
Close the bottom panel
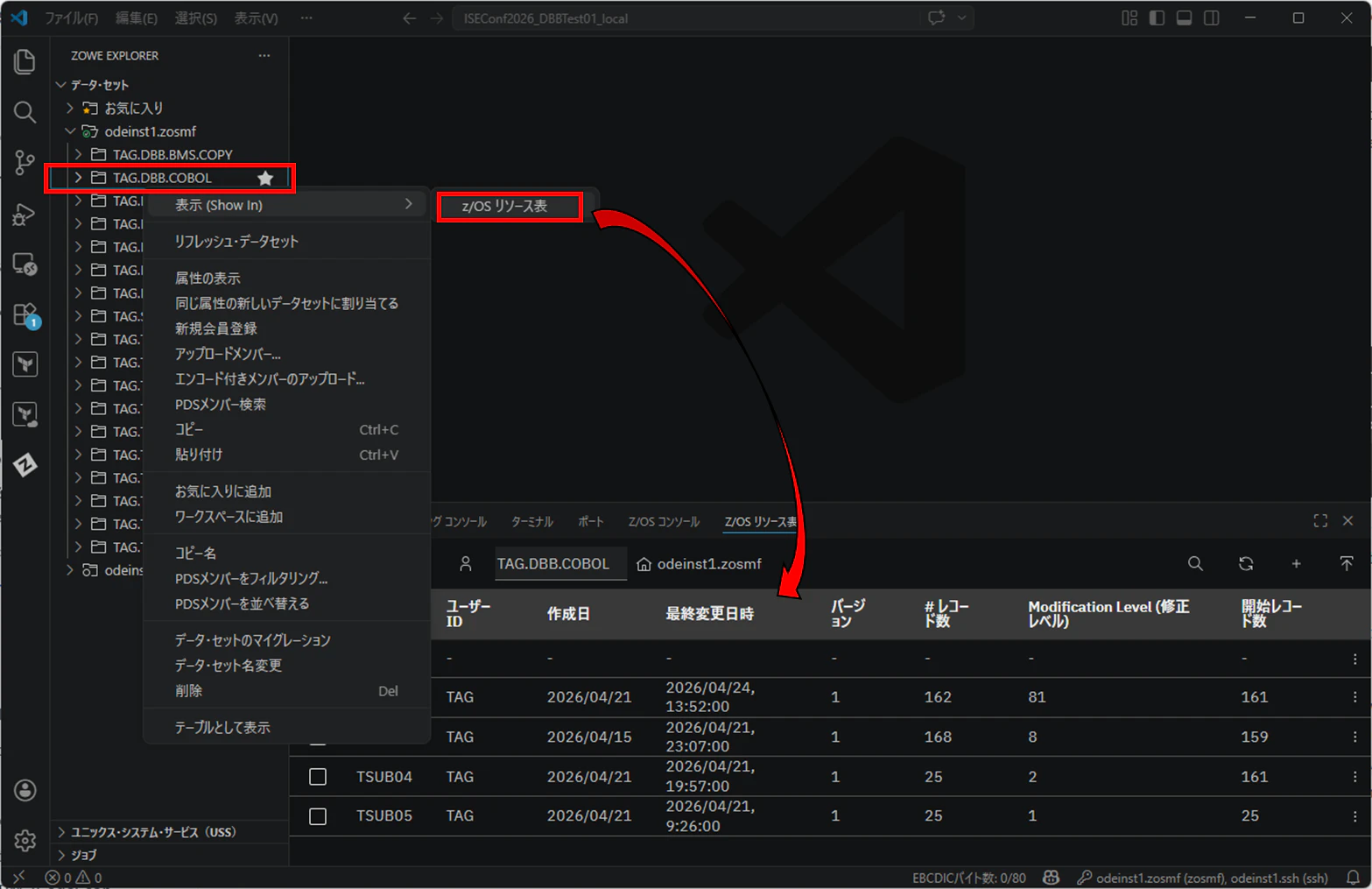1348,521
